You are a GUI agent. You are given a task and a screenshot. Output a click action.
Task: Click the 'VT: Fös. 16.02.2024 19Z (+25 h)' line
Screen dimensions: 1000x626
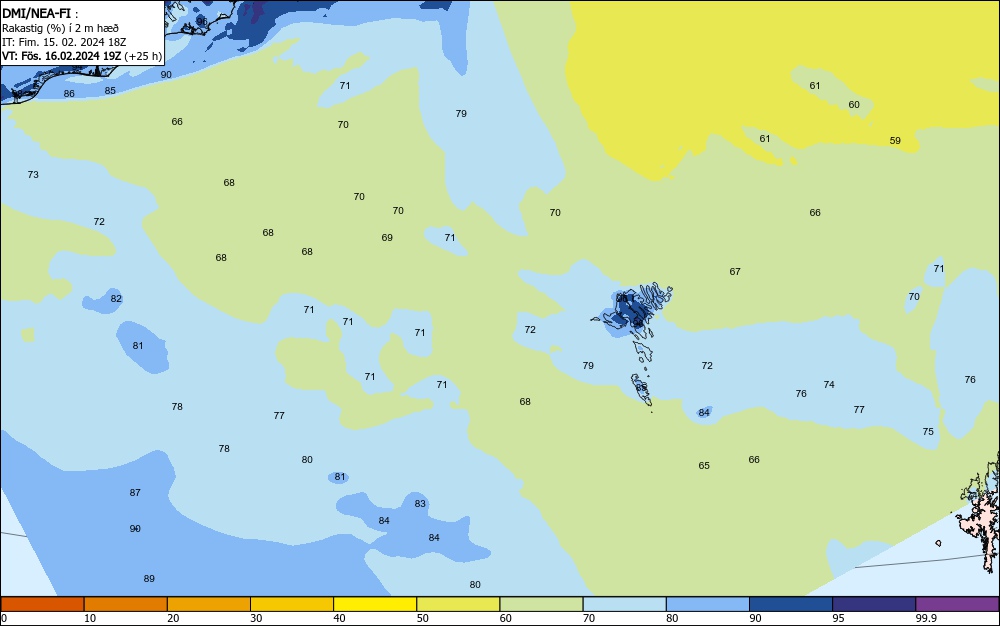(82, 56)
